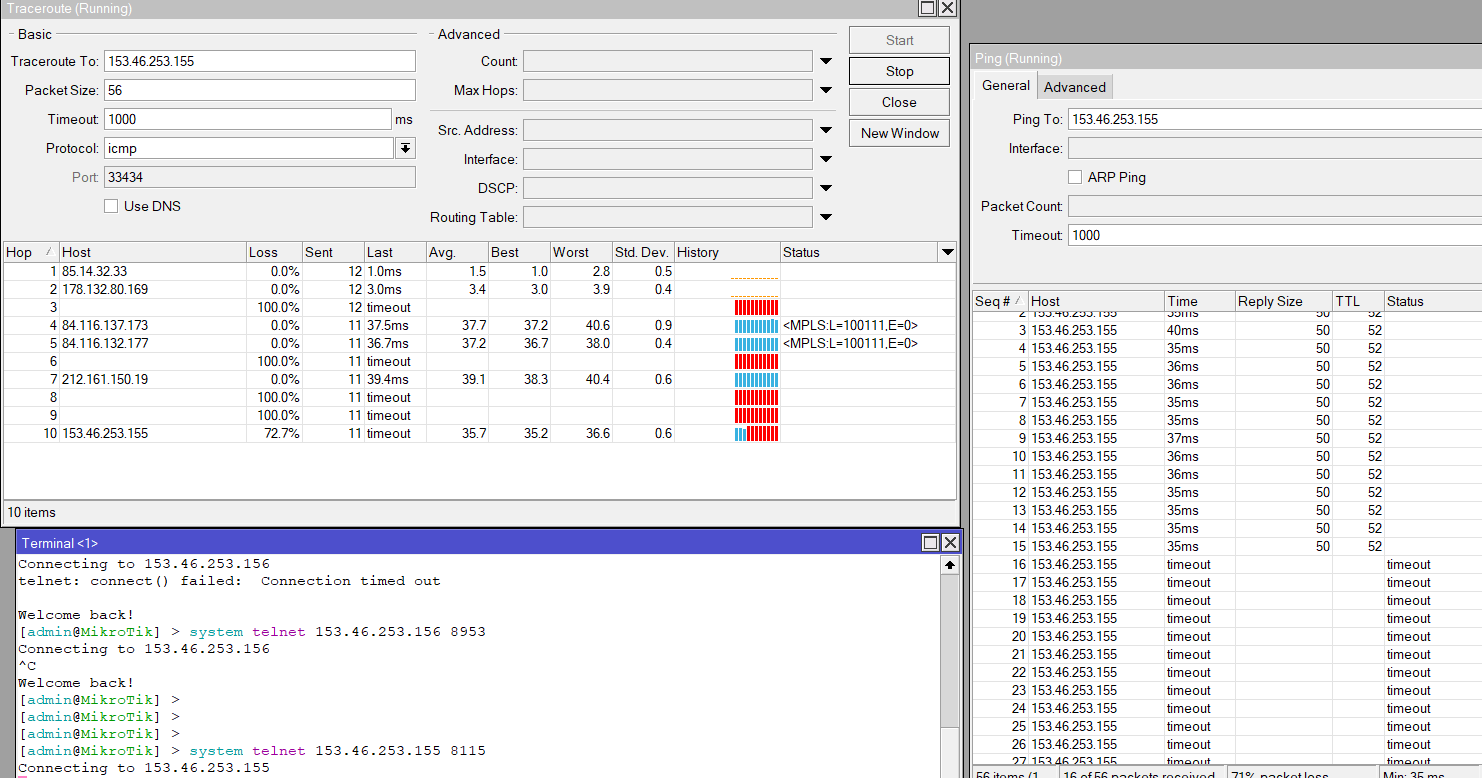Image resolution: width=1482 pixels, height=778 pixels.
Task: Open the Protocol icmp dropdown
Action: pos(405,148)
